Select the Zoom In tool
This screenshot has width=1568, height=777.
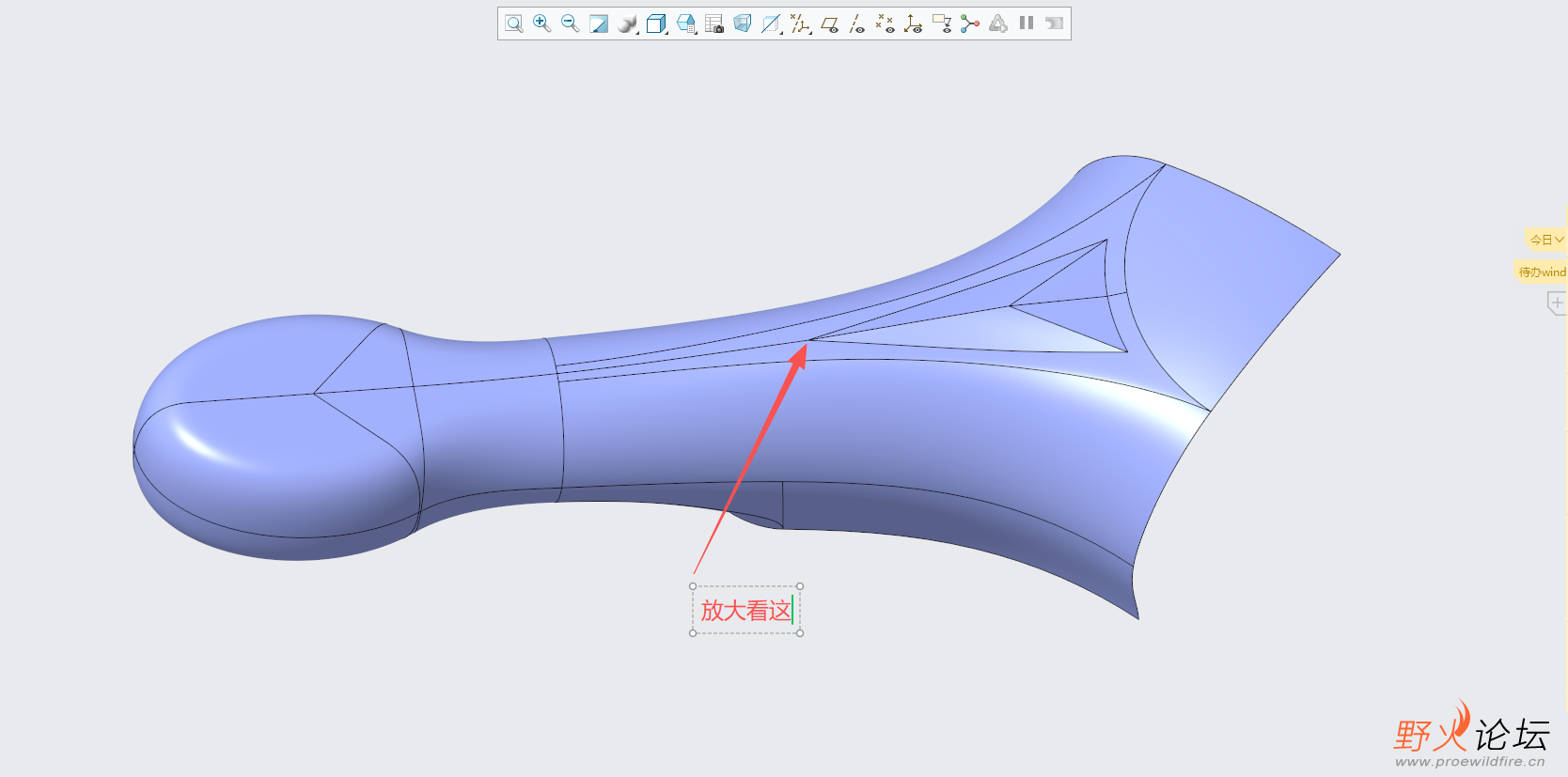click(541, 23)
